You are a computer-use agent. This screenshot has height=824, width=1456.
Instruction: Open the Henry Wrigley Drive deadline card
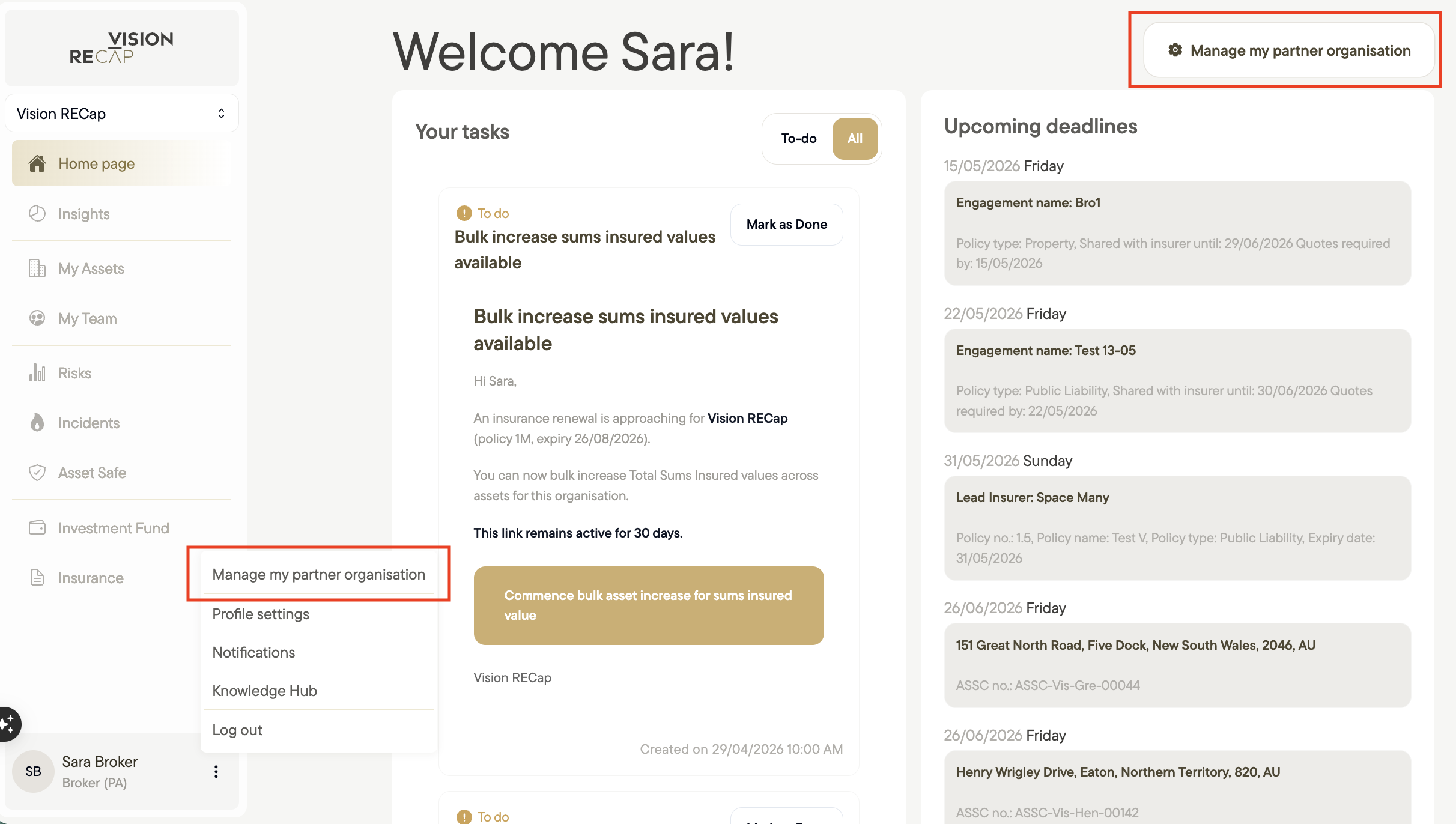1177,788
